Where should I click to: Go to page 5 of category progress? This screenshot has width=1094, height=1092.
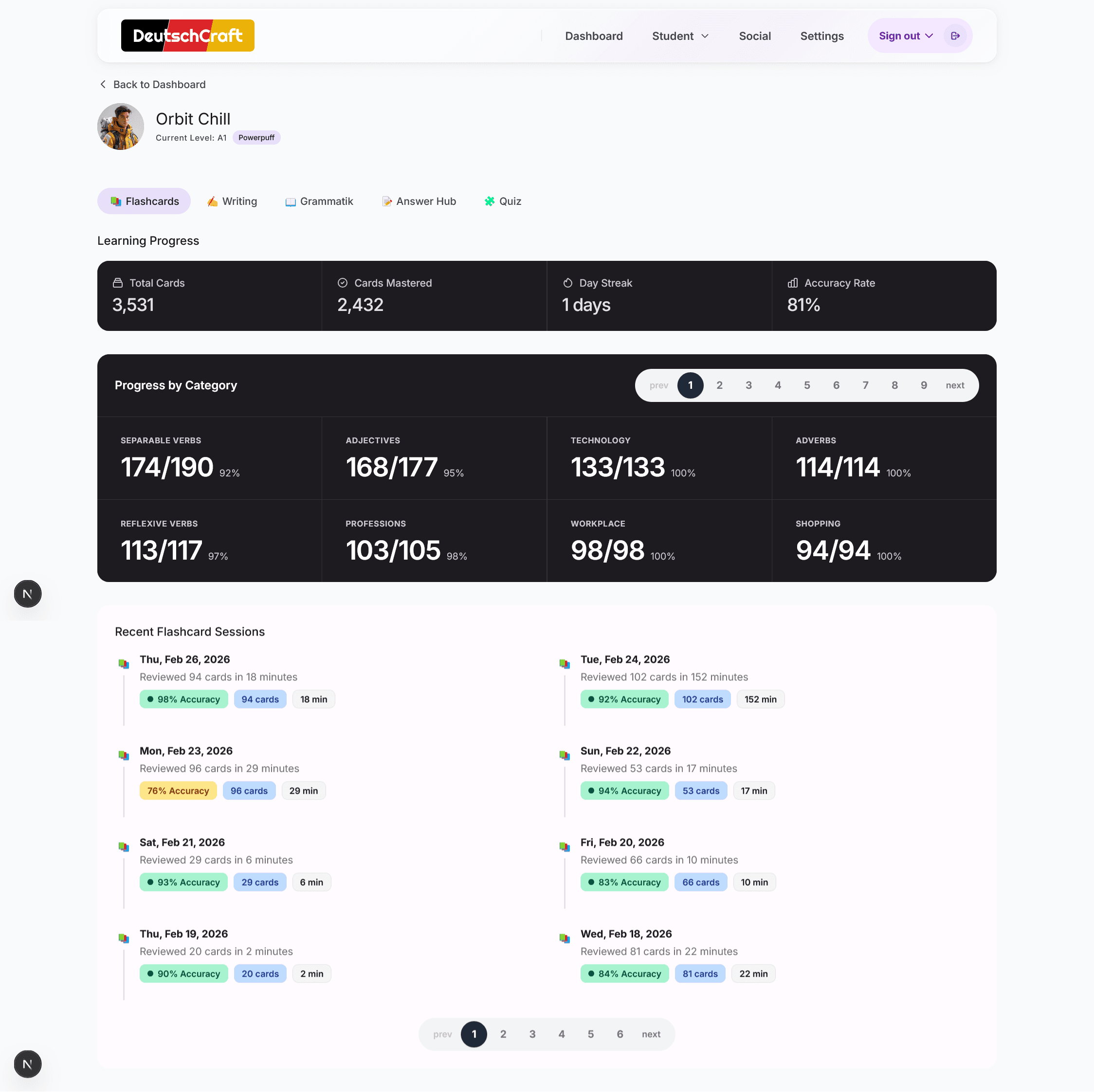click(x=806, y=385)
